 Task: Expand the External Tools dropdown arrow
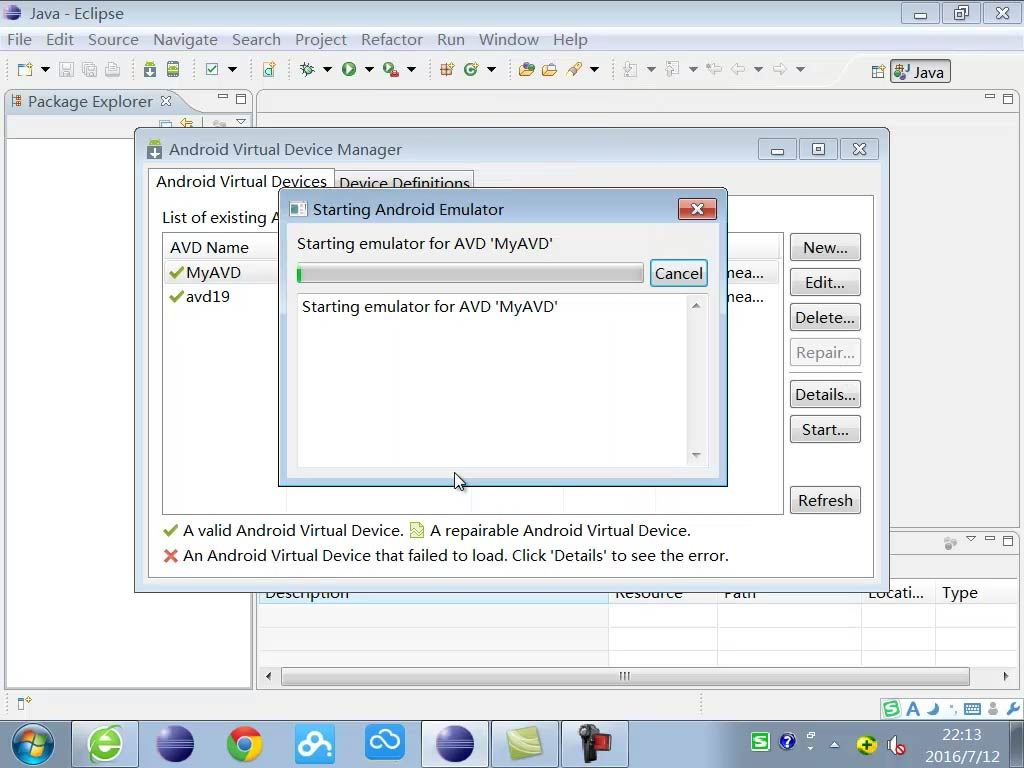tap(411, 69)
